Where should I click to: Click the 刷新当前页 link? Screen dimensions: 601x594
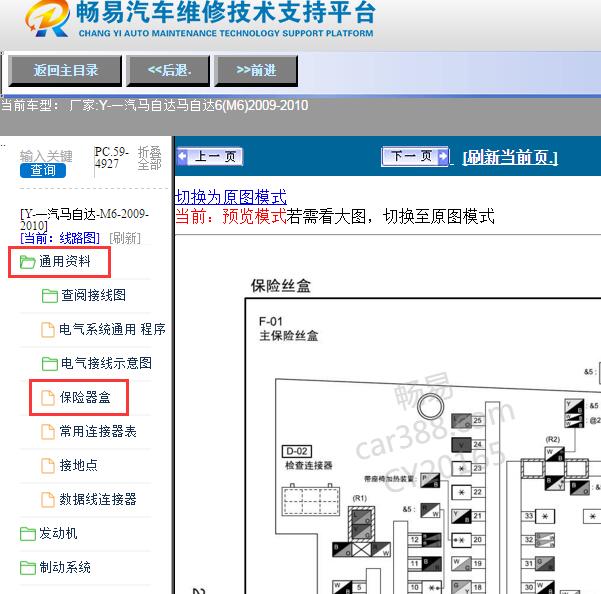[510, 157]
